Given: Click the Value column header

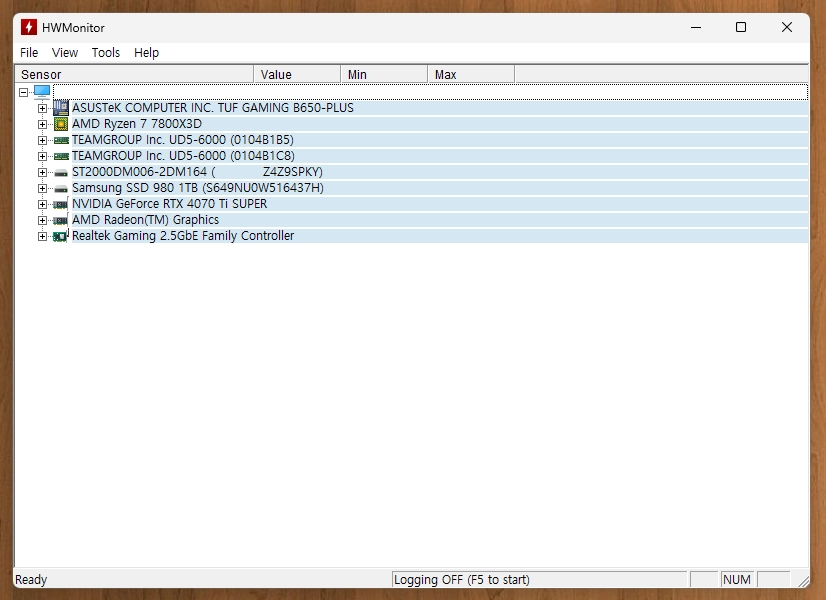Looking at the screenshot, I should point(297,74).
